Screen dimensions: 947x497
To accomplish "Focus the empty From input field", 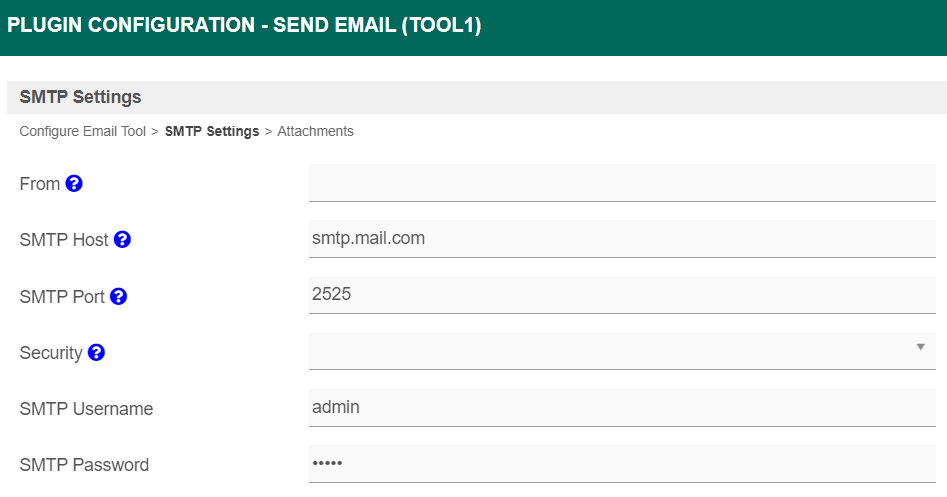I will [621, 183].
